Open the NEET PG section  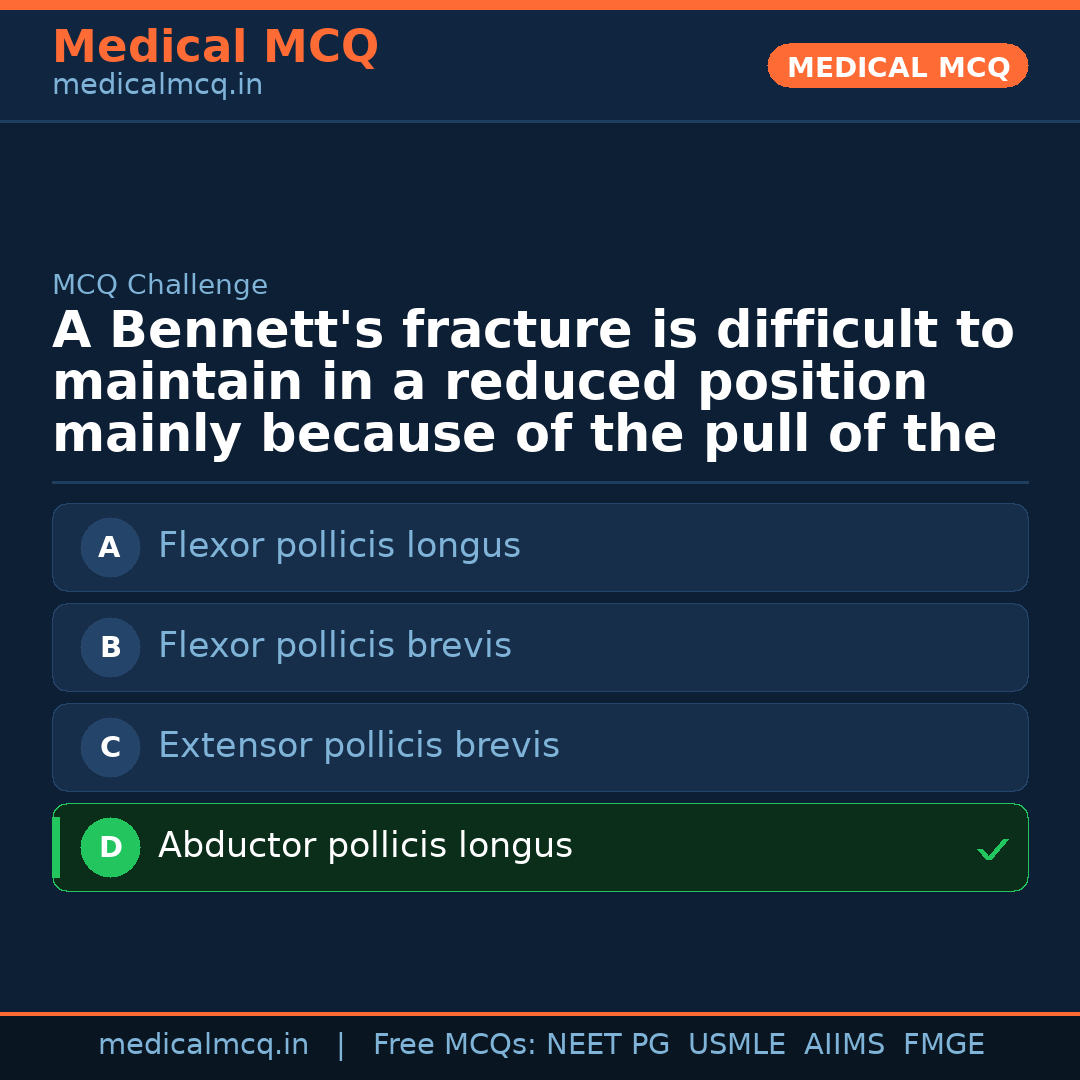(607, 1043)
